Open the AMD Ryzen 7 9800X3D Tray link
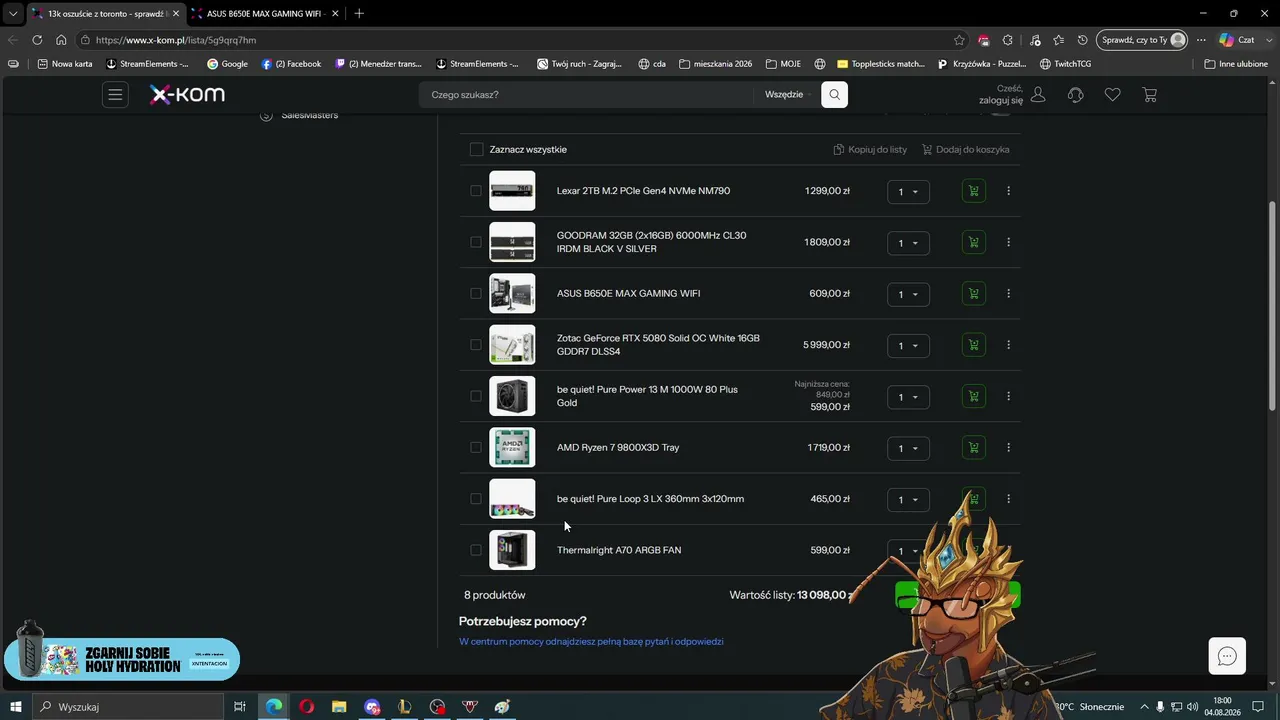Image resolution: width=1280 pixels, height=720 pixels. click(x=618, y=448)
